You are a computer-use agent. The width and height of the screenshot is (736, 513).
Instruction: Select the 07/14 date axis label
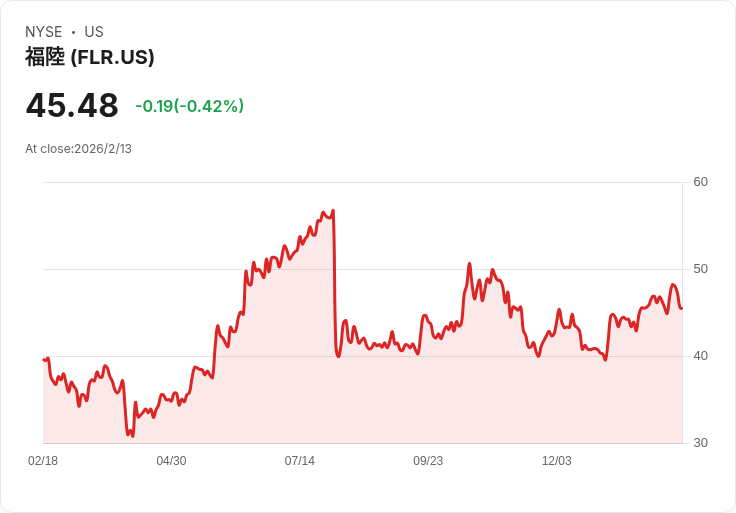[299, 461]
